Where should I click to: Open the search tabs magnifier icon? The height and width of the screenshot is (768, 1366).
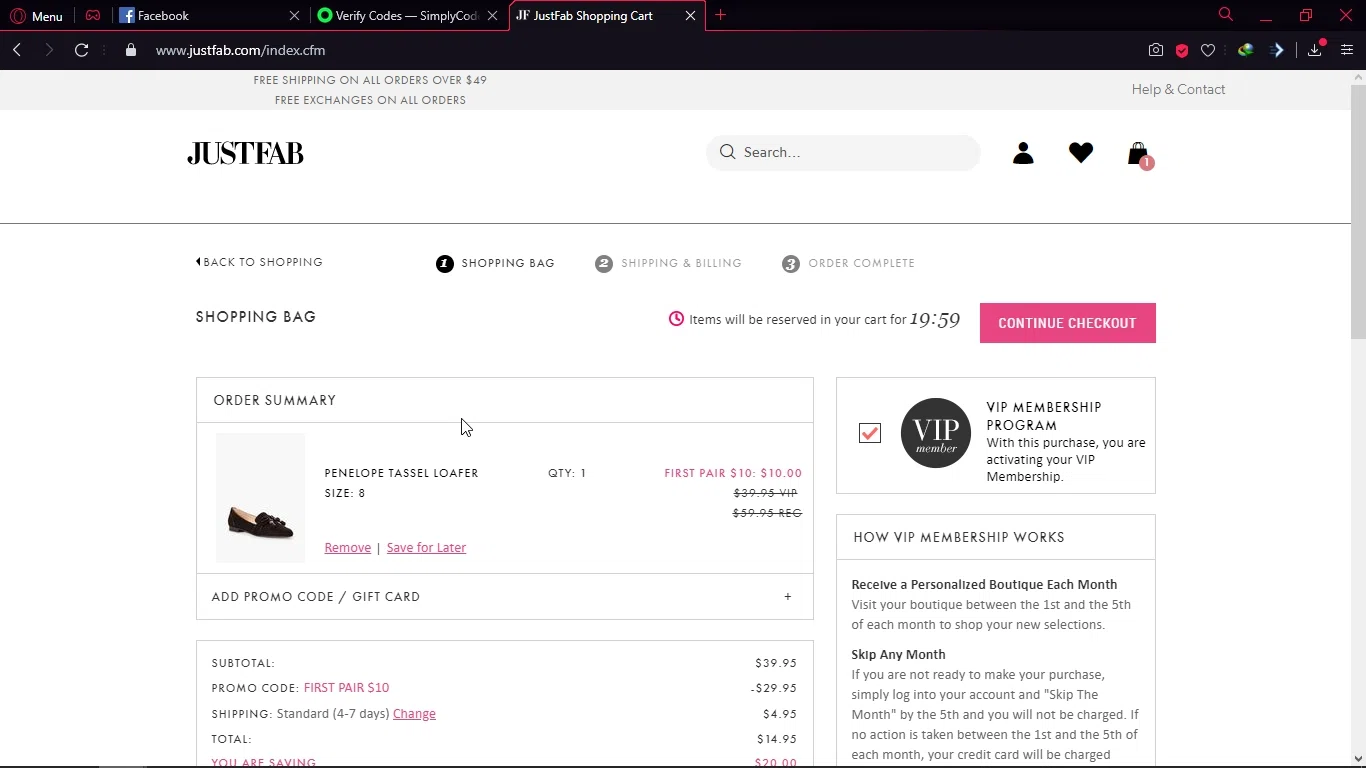tap(1225, 14)
